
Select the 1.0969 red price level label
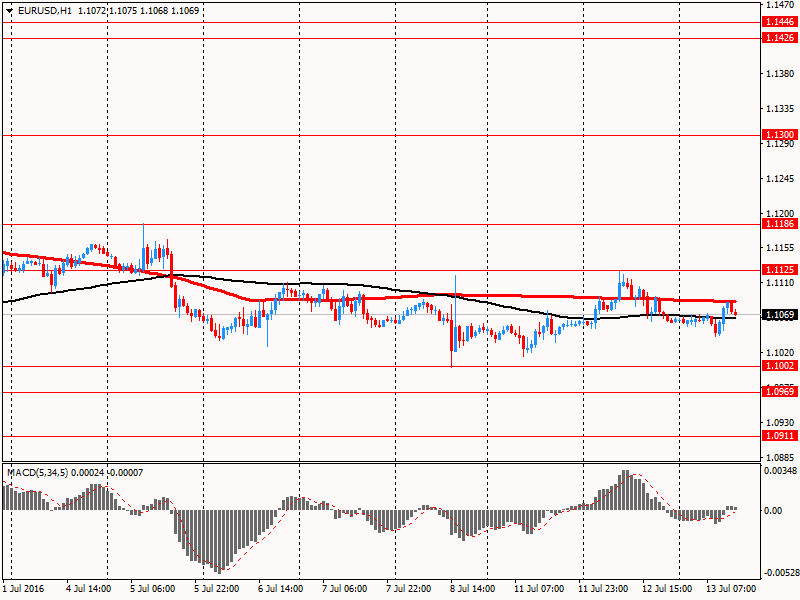point(780,392)
